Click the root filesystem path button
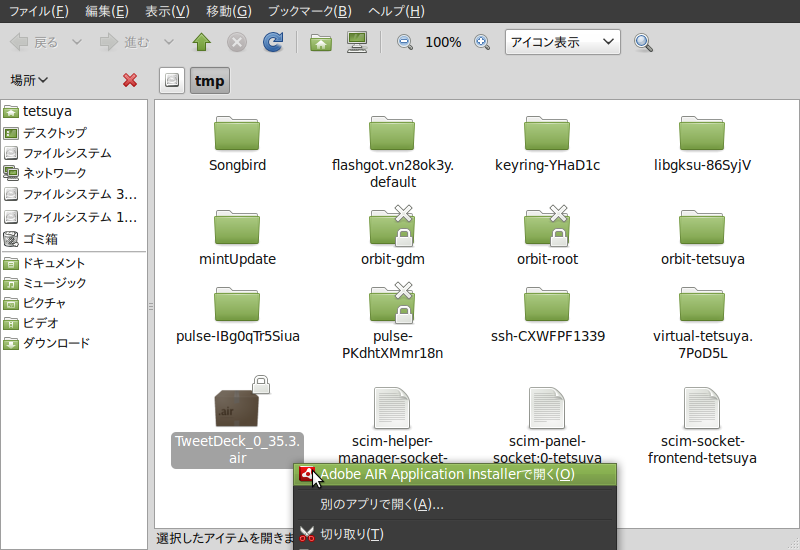 coord(172,81)
